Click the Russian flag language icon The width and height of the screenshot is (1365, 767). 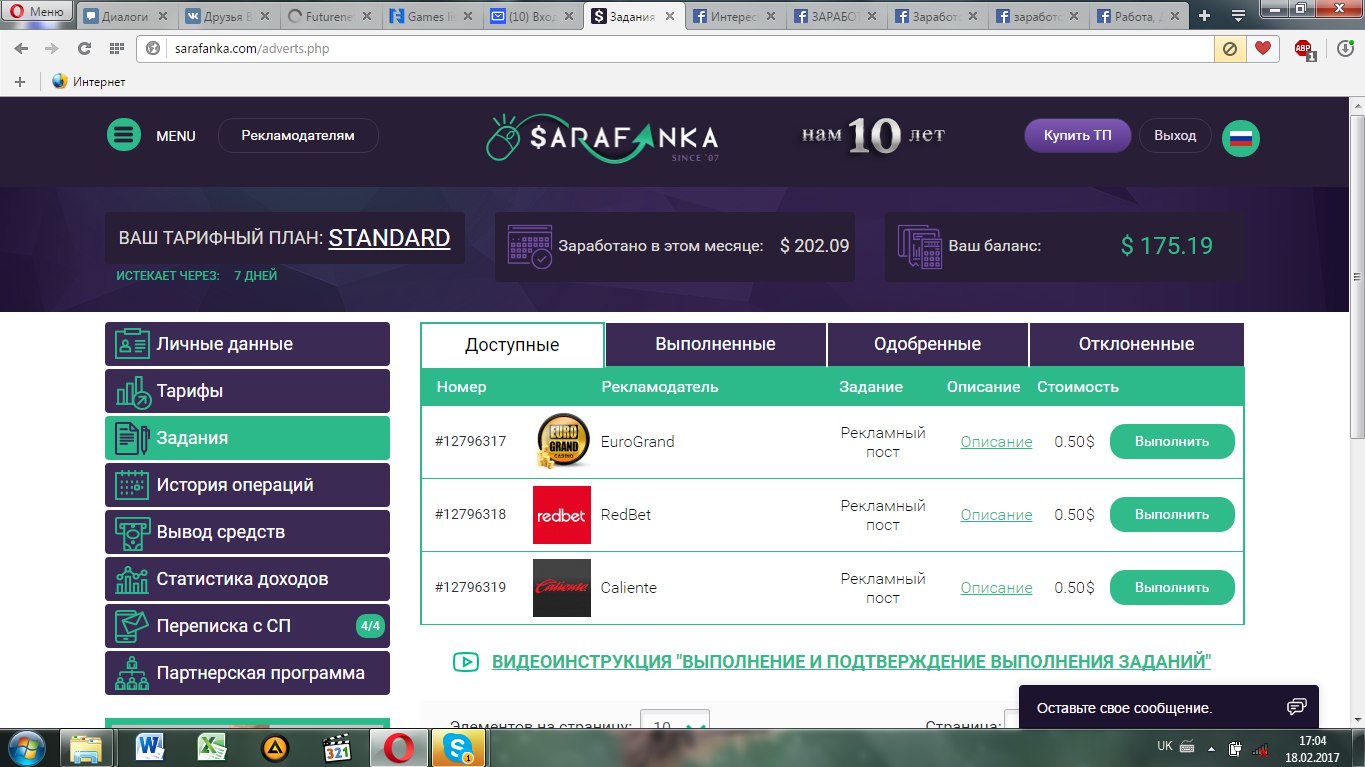tap(1240, 137)
